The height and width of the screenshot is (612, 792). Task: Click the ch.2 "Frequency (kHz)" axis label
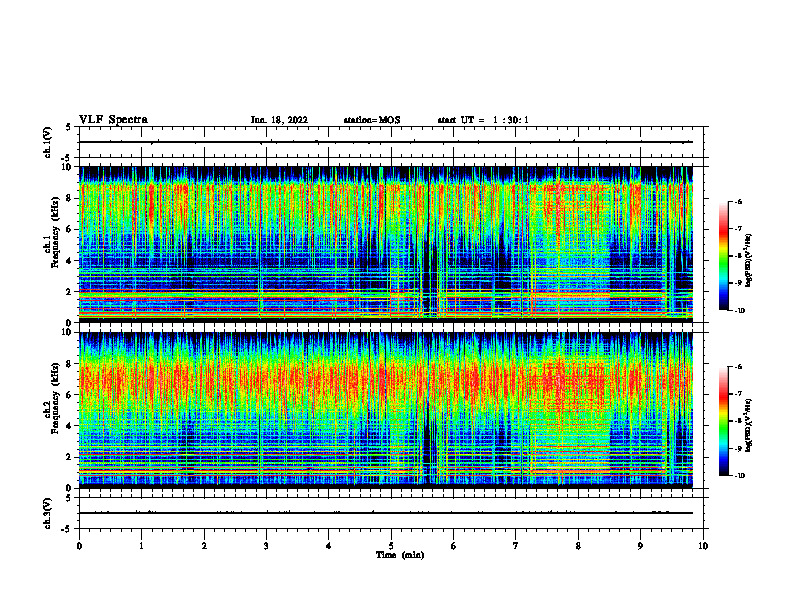tap(55, 398)
